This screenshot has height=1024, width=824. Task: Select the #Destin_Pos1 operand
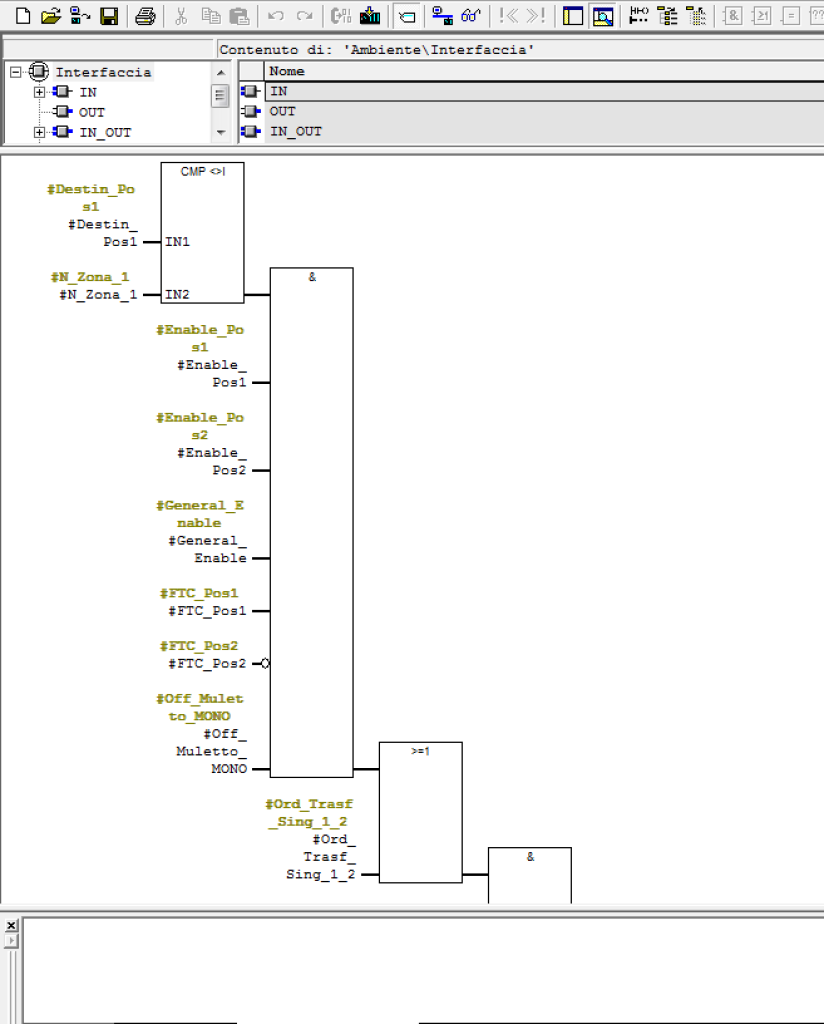(x=103, y=233)
